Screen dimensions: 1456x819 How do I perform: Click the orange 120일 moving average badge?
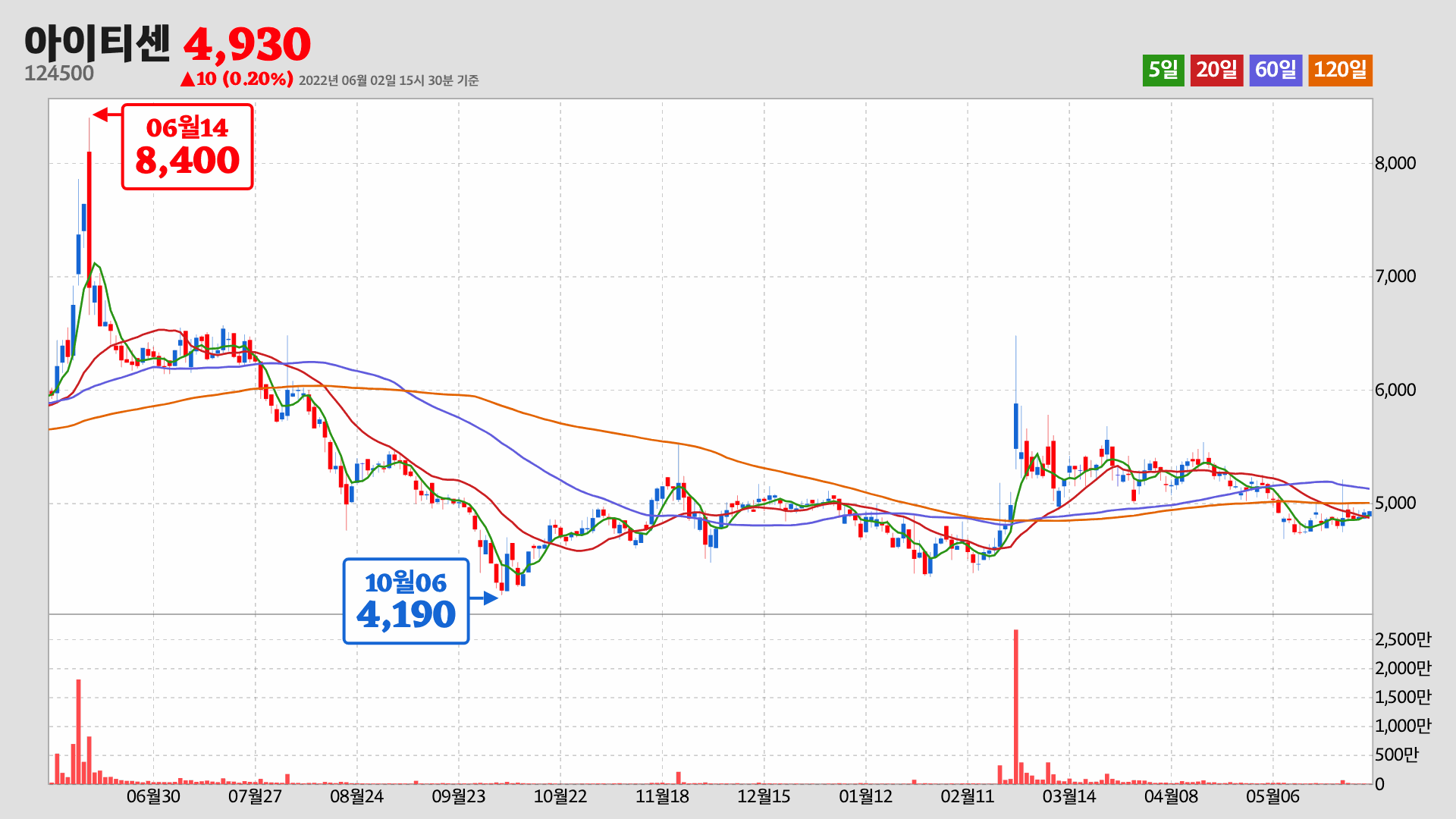(x=1340, y=71)
